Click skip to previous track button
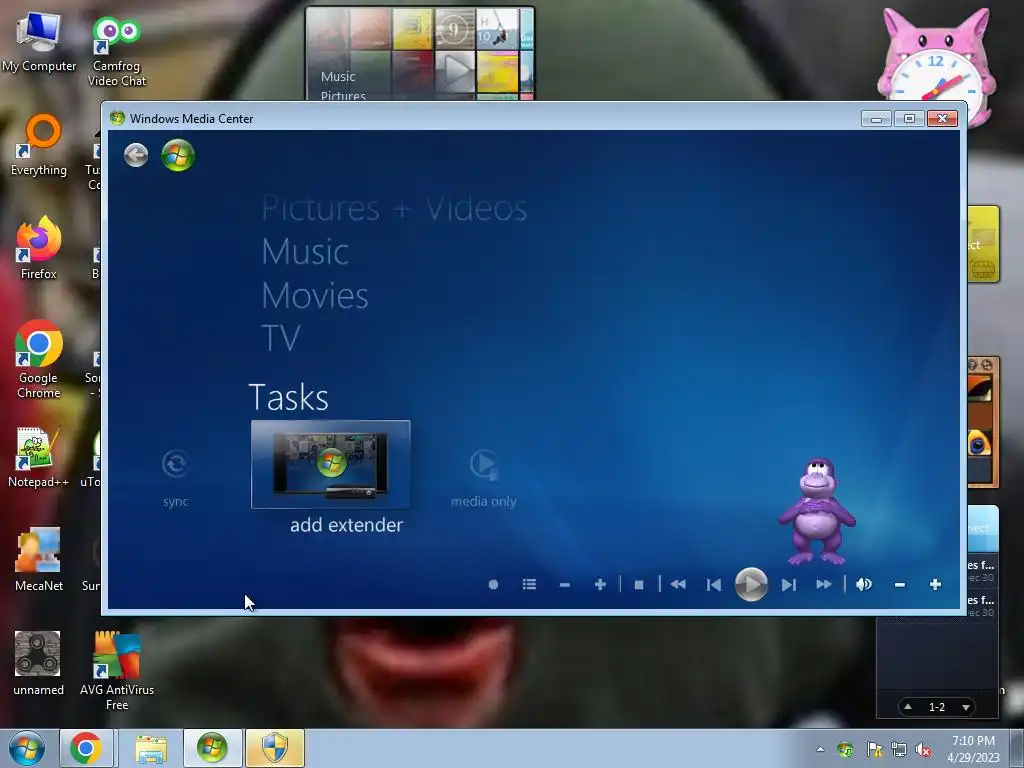 [x=714, y=584]
